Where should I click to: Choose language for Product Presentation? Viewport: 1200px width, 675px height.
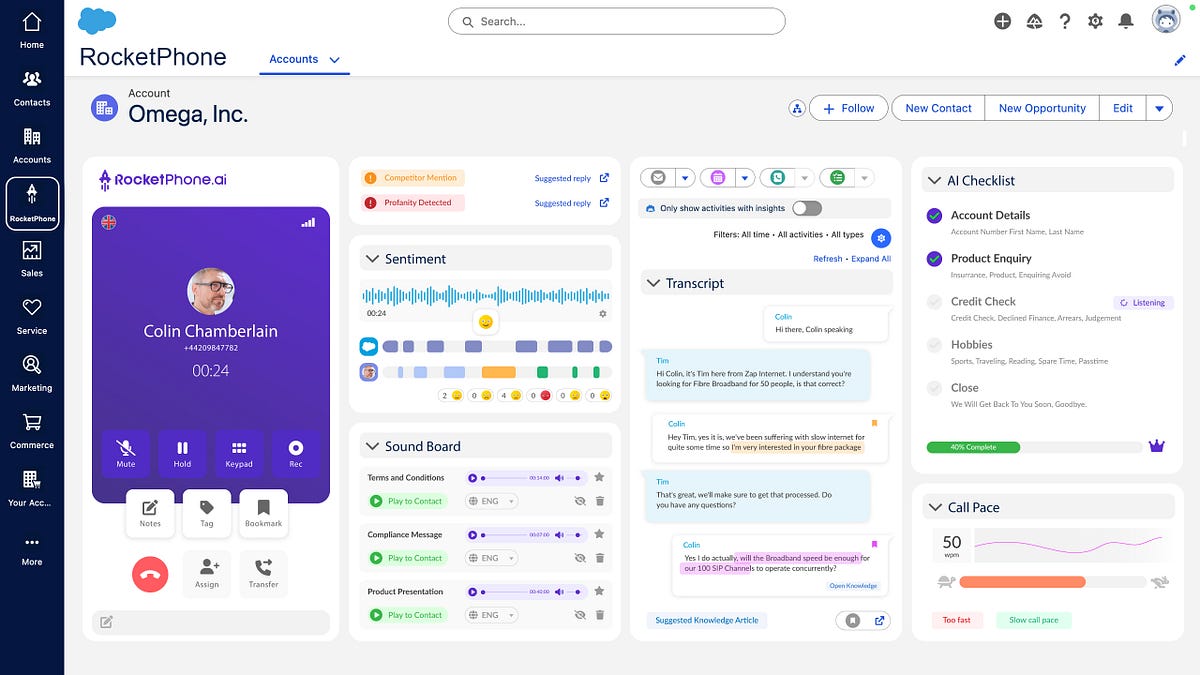491,615
